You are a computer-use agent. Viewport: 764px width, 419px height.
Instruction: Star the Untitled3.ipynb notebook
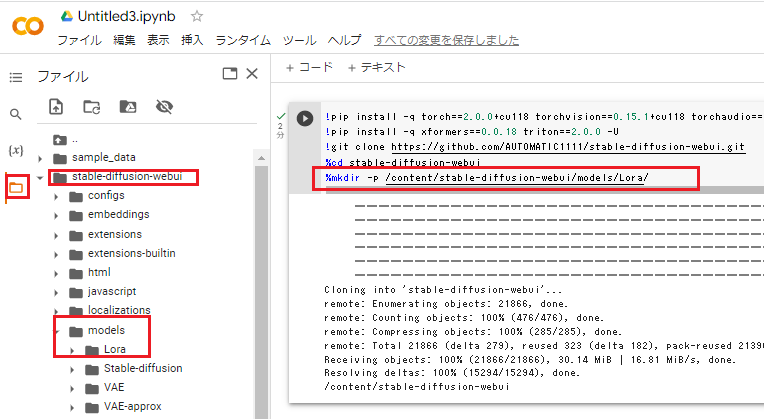[x=197, y=16]
